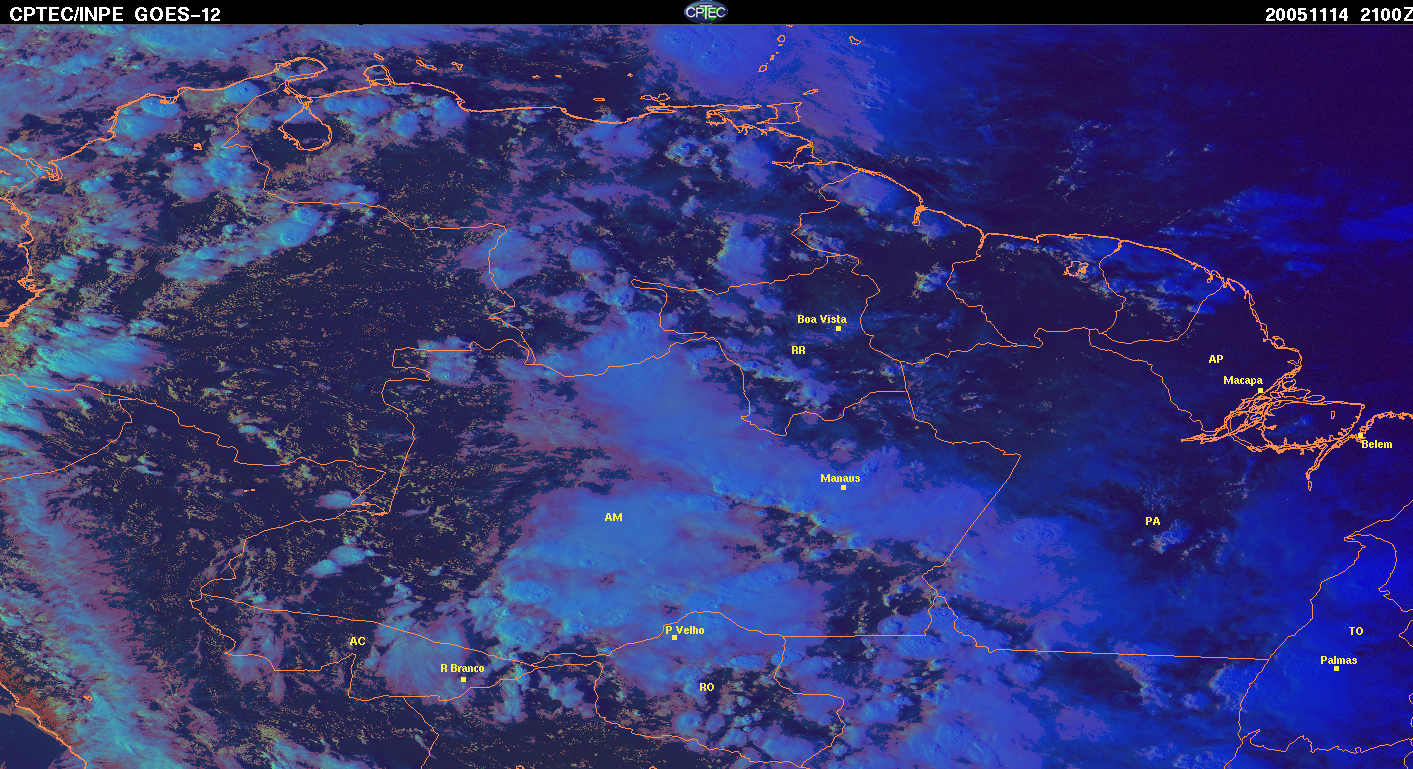Click the AP state label
Image resolution: width=1413 pixels, height=769 pixels.
(1215, 359)
